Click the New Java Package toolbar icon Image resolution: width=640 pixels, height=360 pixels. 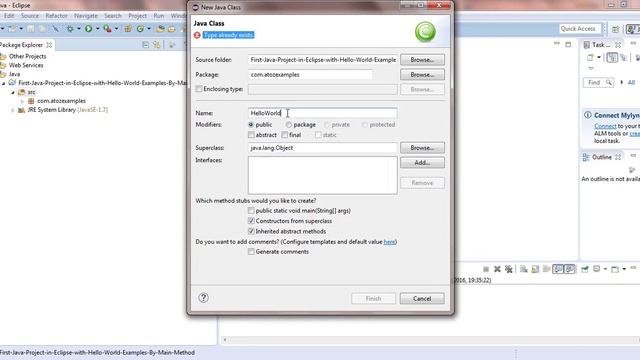[128, 29]
